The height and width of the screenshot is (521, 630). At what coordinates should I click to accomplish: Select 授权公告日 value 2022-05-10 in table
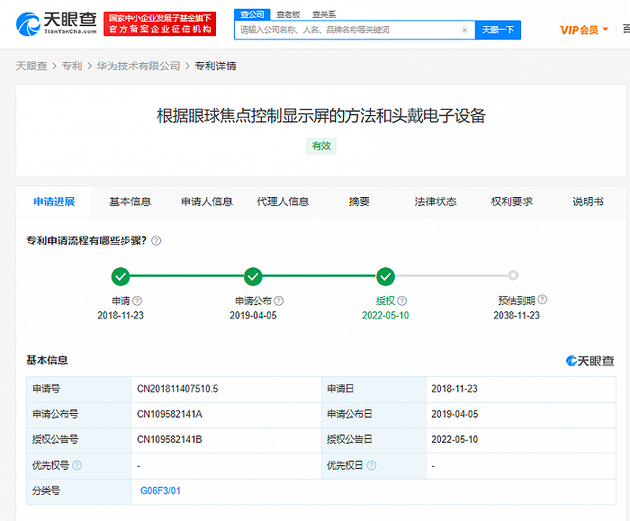click(455, 439)
